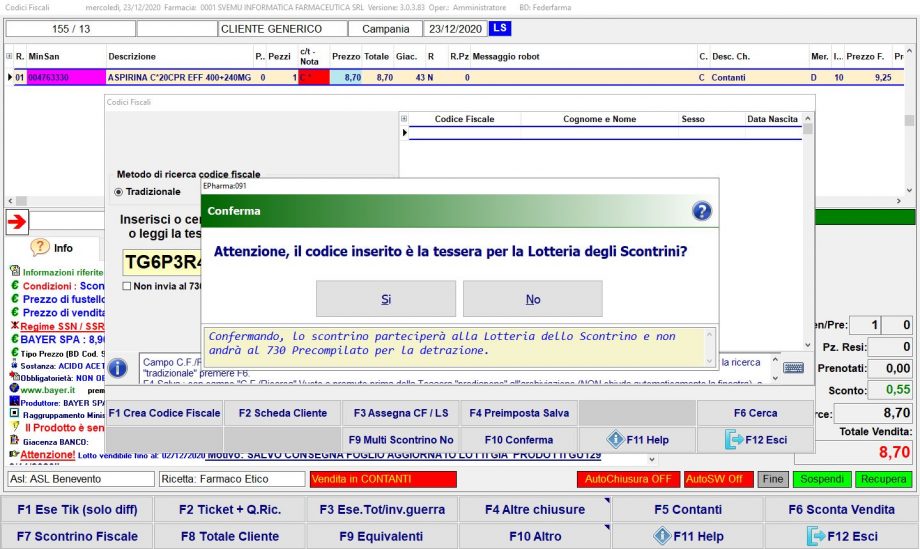Click the red arrow icon
Screen dimensions: 920x549
tap(17, 221)
